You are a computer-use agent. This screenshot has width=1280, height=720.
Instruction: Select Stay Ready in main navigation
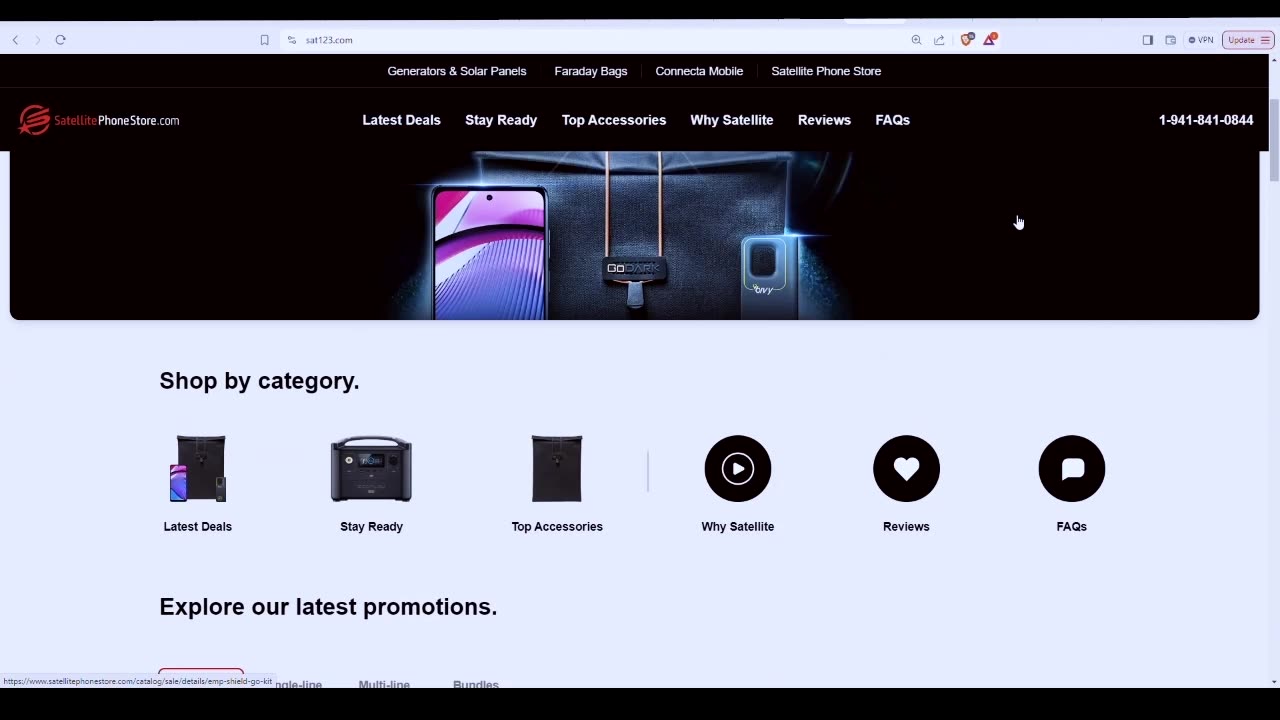(501, 120)
